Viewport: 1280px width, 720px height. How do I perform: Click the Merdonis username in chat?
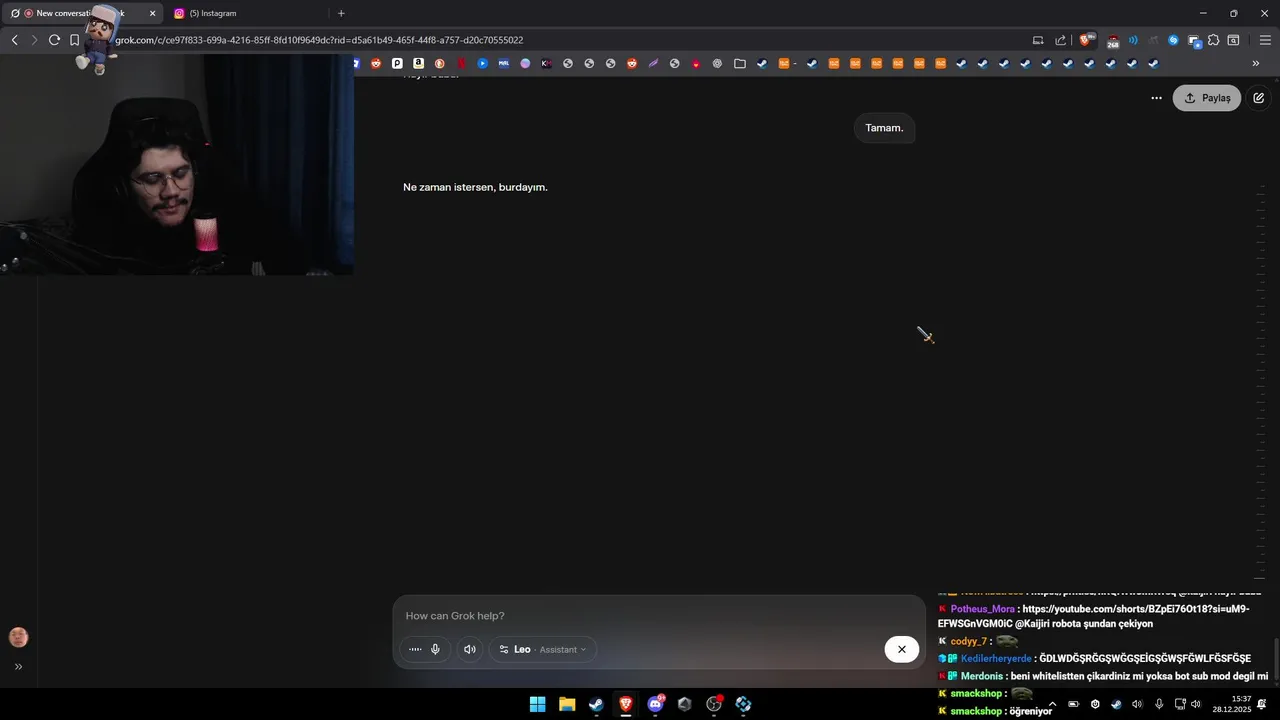pos(982,676)
